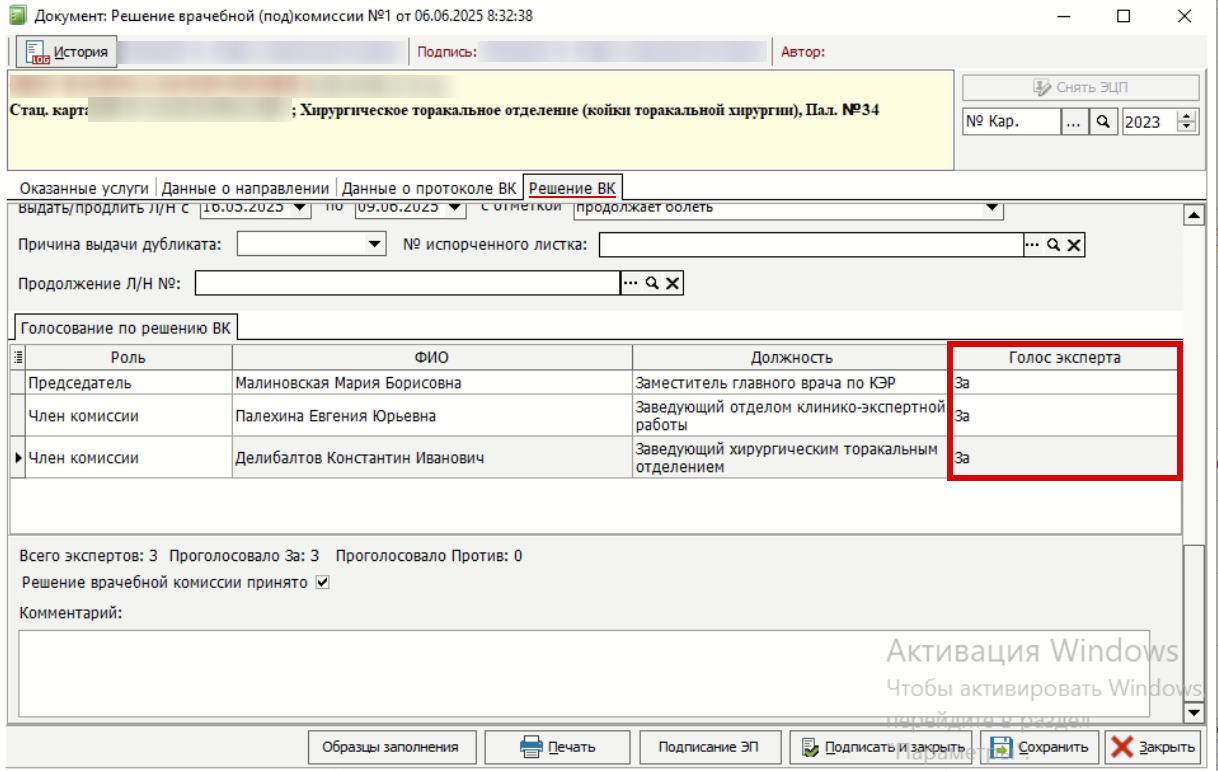This screenshot has height=771, width=1218.
Task: Click the Печать button
Action: click(557, 747)
